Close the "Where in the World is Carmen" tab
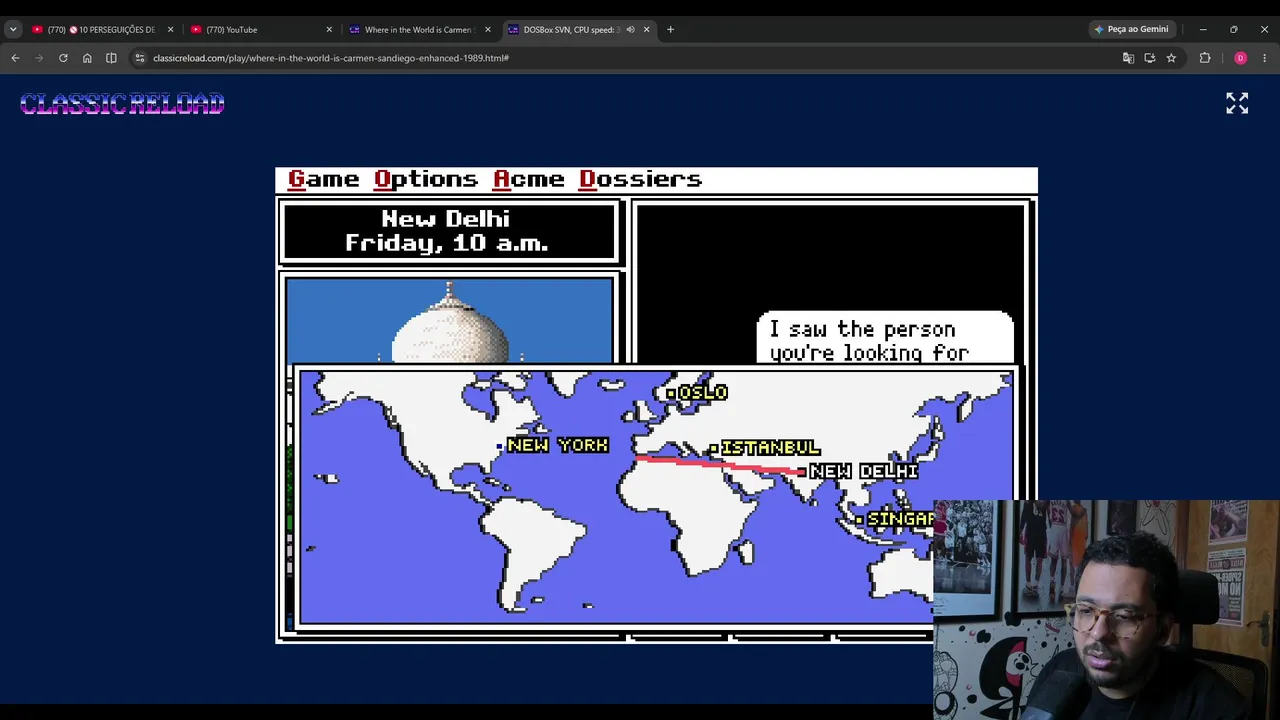1280x720 pixels. pyautogui.click(x=488, y=30)
